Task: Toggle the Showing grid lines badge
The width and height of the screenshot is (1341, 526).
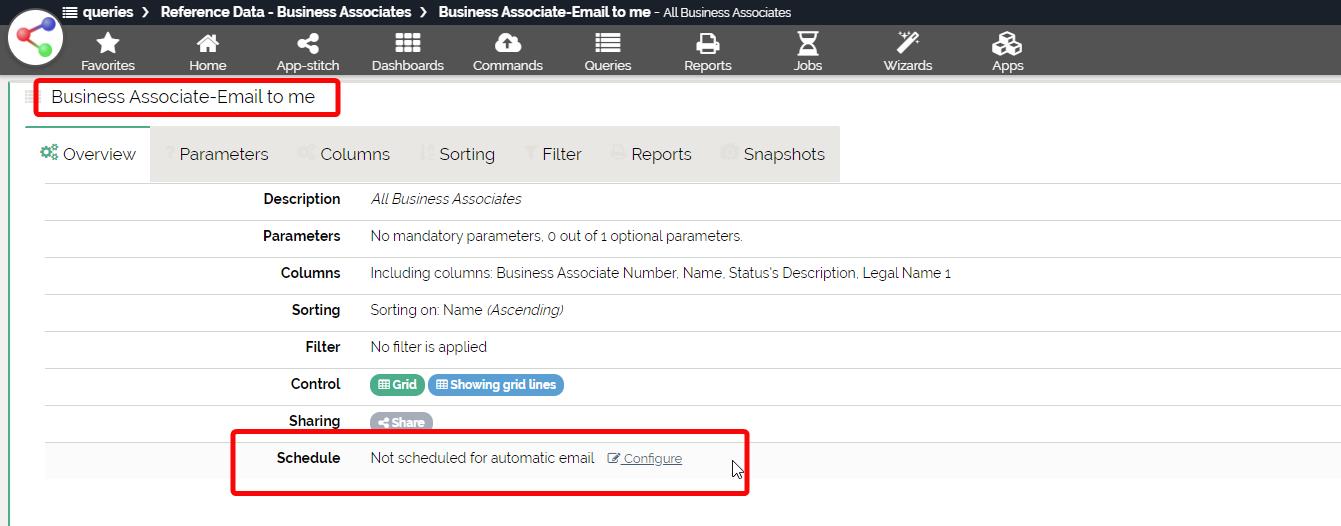Action: [496, 385]
